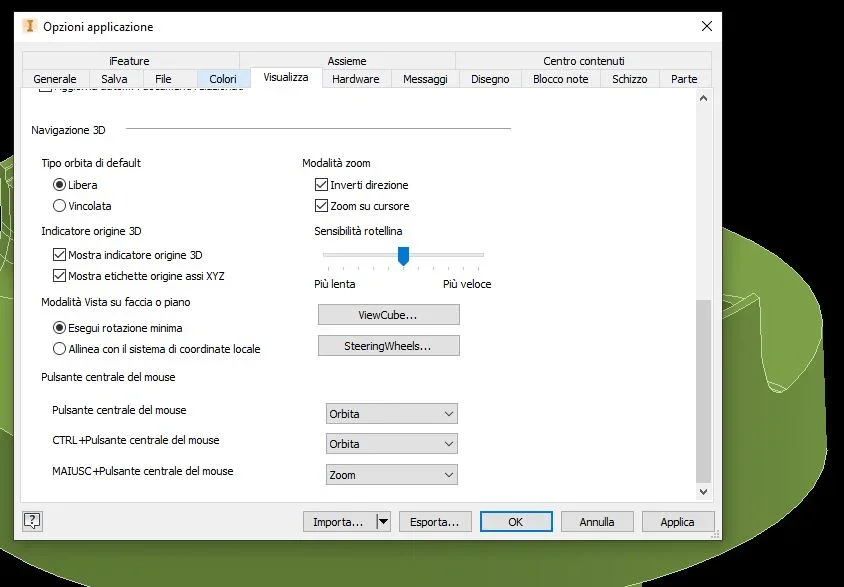Screen dimensions: 844x587
Task: Open the Schizzo tab
Action: click(x=629, y=79)
